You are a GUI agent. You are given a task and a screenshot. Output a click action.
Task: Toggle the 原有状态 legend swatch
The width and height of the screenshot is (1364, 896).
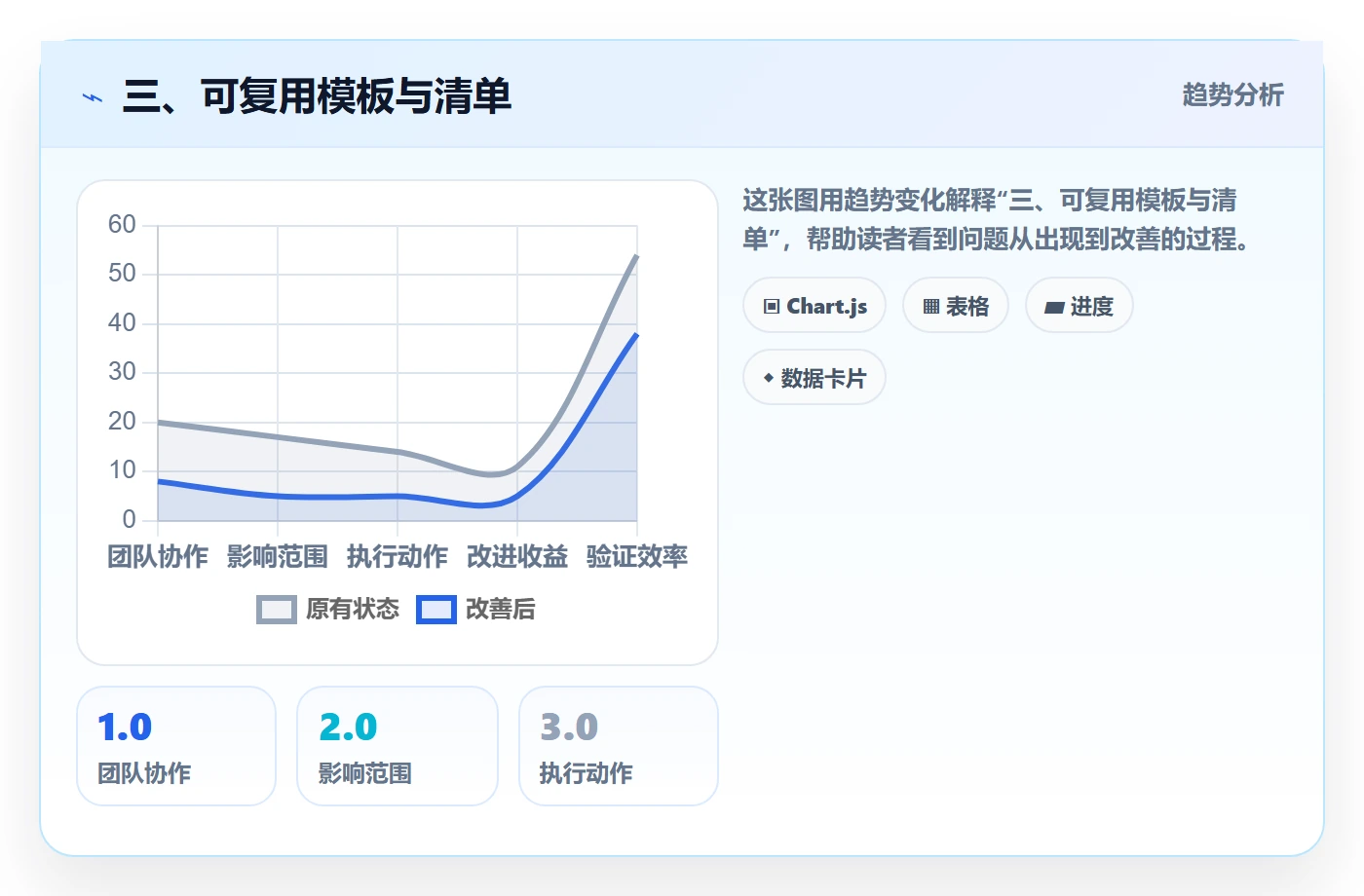[277, 610]
